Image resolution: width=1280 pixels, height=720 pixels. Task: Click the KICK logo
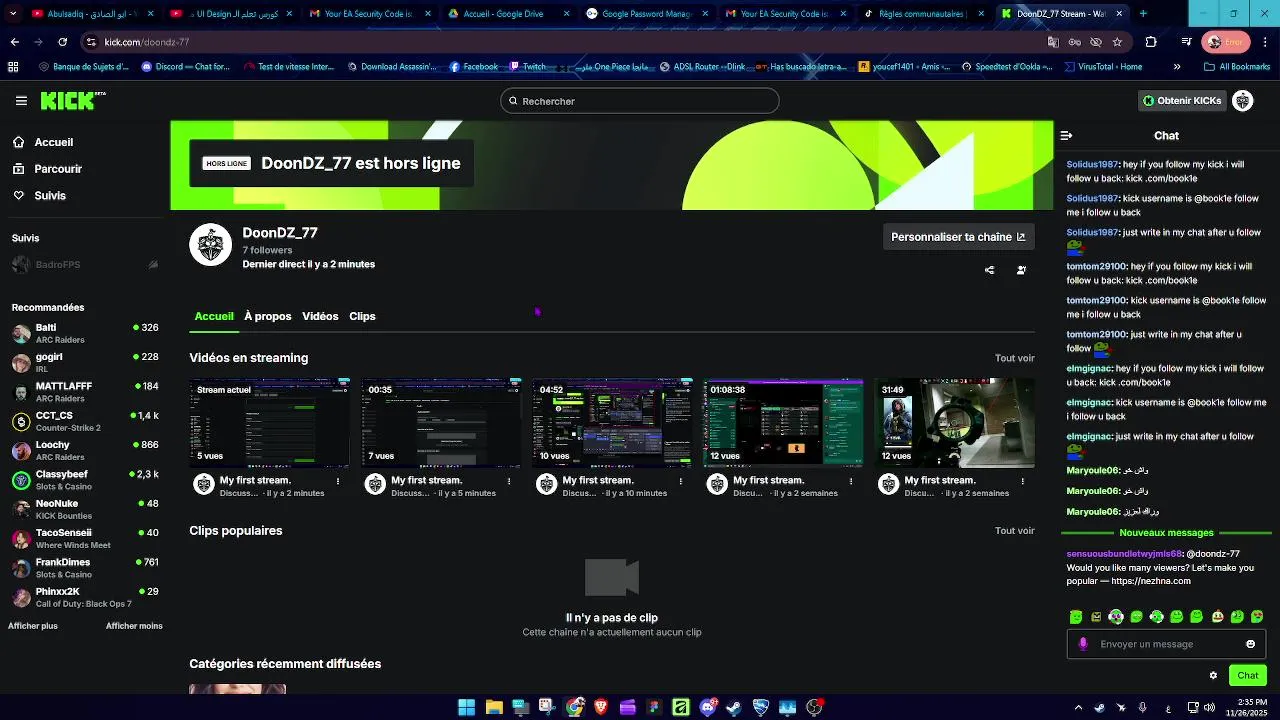[x=72, y=100]
